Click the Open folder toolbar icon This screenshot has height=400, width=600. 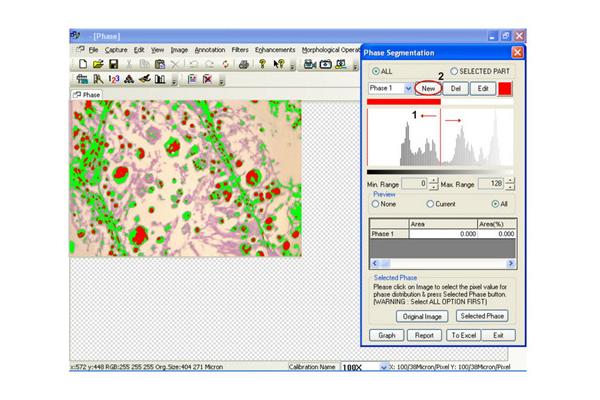(98, 64)
